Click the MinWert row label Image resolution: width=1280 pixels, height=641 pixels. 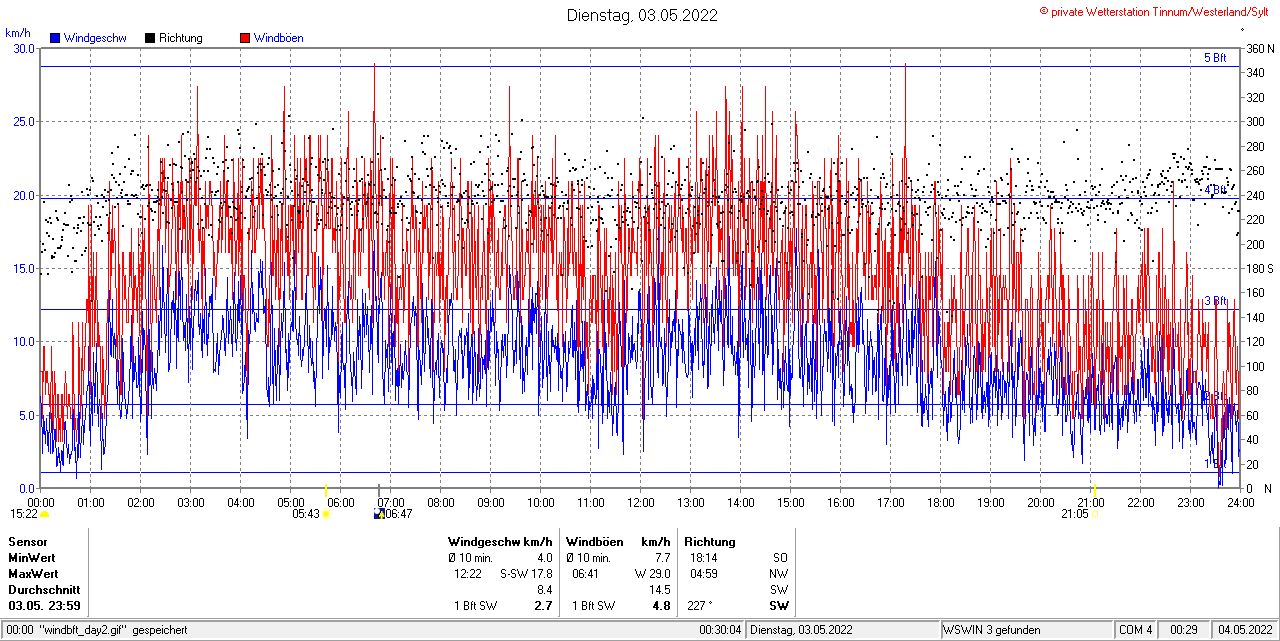coord(32,557)
